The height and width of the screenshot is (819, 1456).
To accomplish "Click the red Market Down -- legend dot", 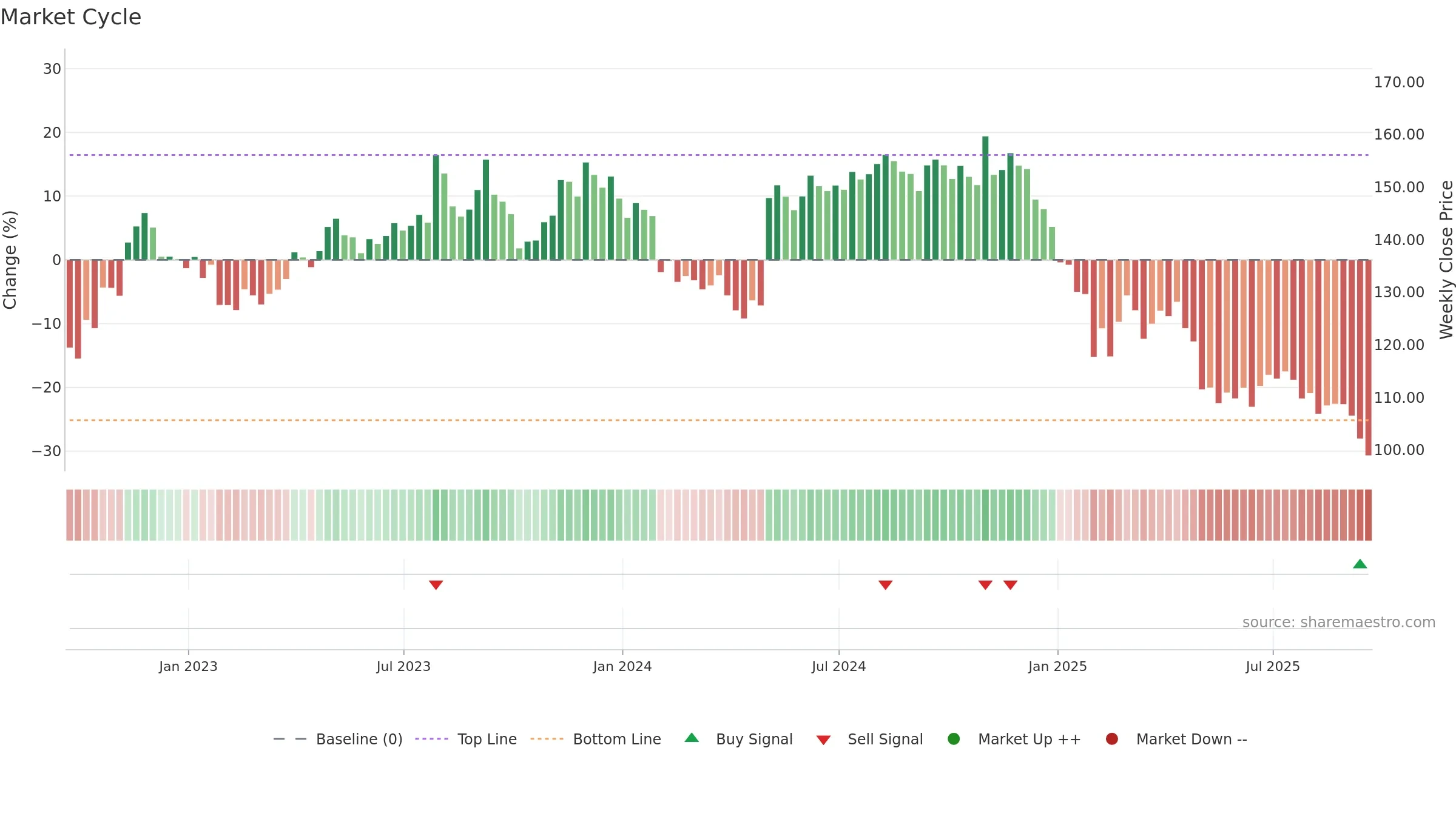I will click(x=1112, y=739).
